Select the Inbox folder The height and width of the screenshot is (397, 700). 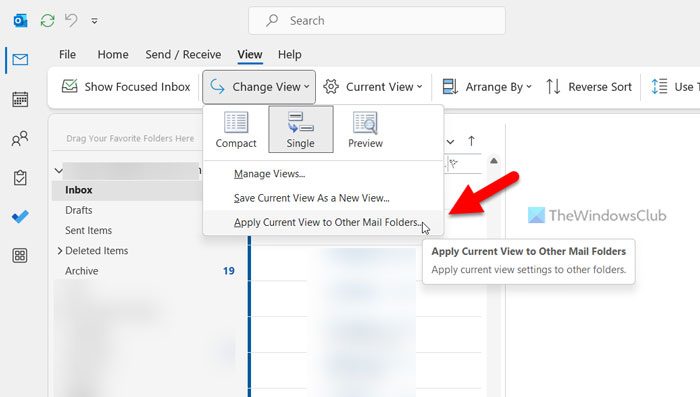click(128, 190)
